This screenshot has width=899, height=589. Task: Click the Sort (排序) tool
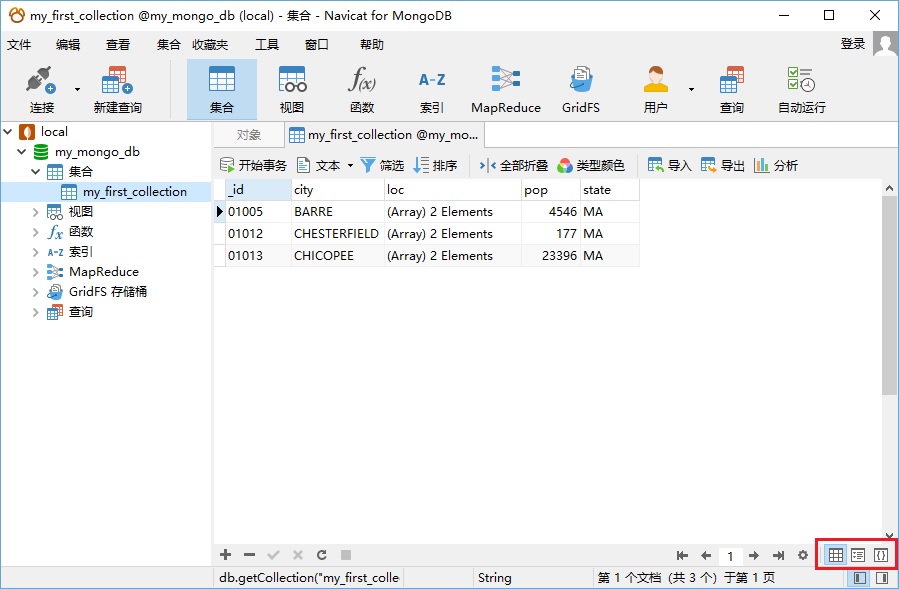coord(436,166)
